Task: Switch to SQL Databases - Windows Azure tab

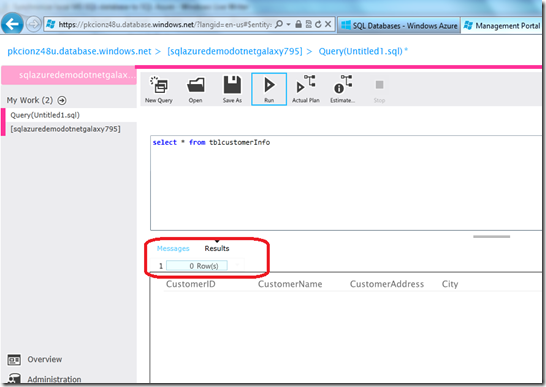Action: click(399, 25)
